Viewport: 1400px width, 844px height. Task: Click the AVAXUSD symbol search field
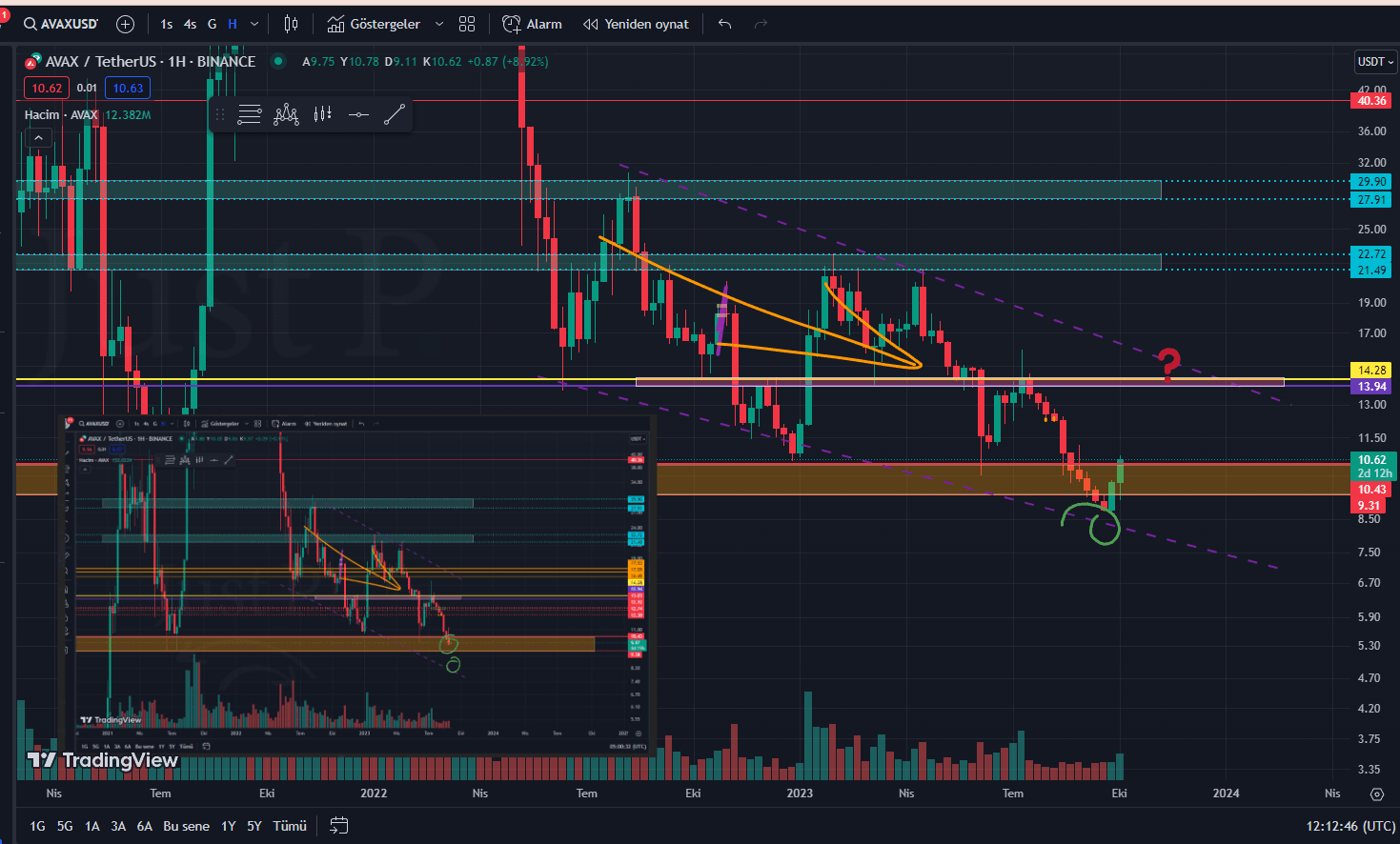[62, 24]
